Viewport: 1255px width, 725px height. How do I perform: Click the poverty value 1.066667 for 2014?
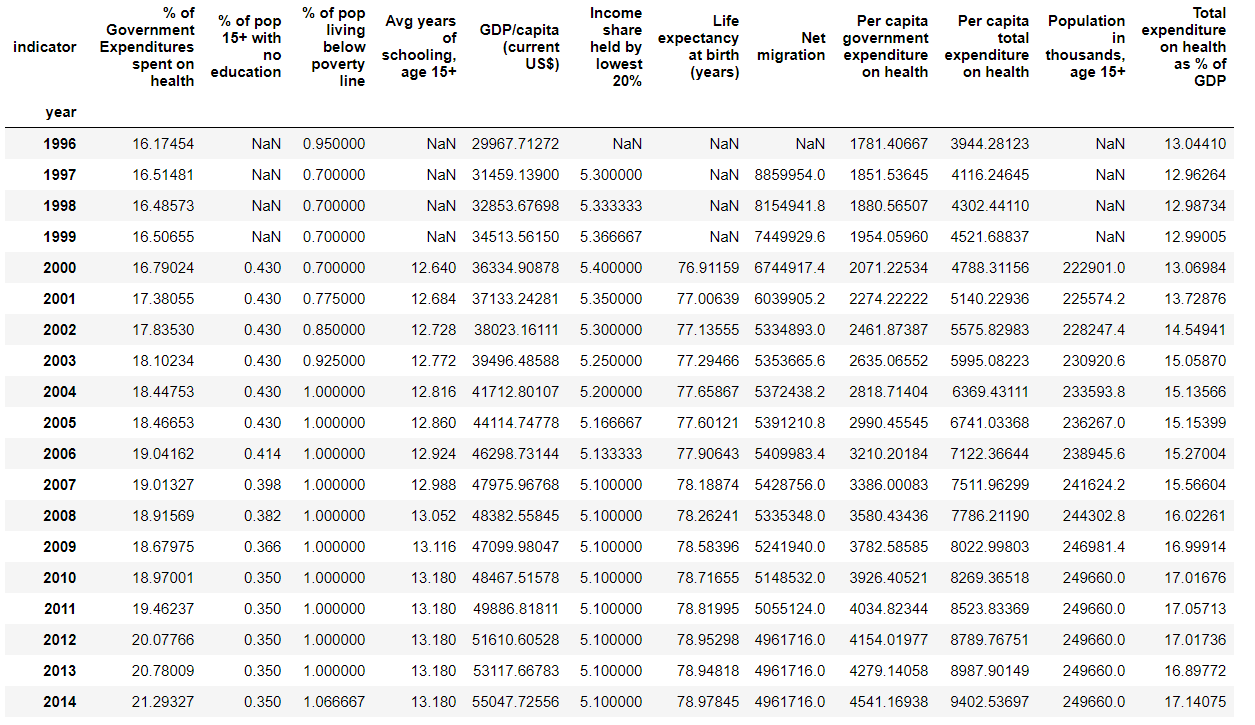334,702
